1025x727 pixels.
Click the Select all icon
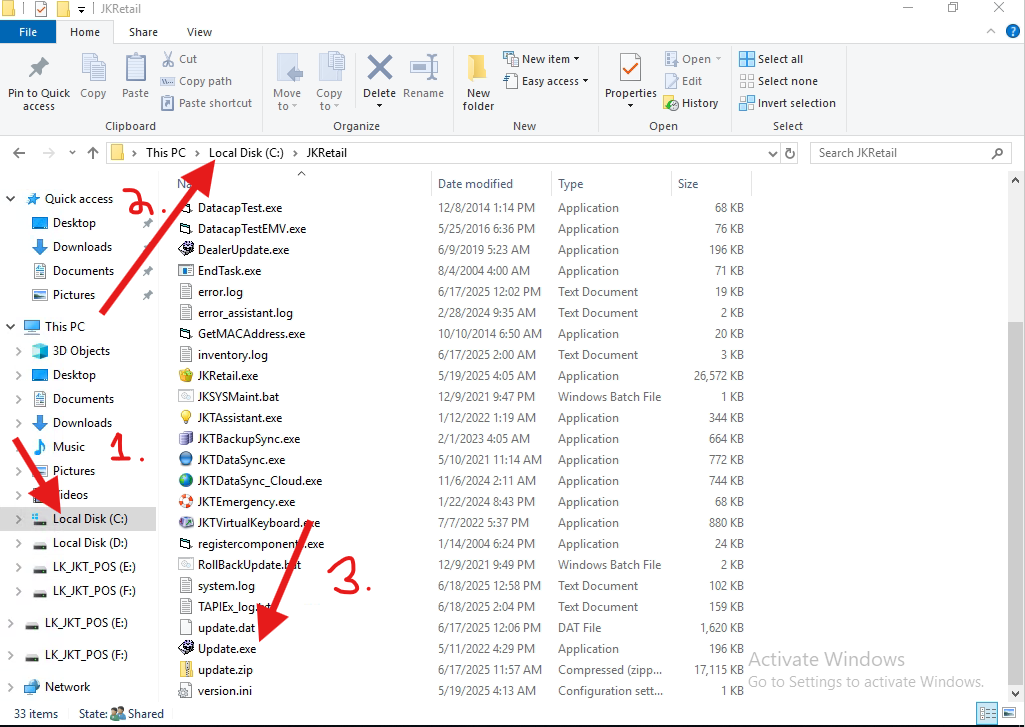tap(747, 59)
